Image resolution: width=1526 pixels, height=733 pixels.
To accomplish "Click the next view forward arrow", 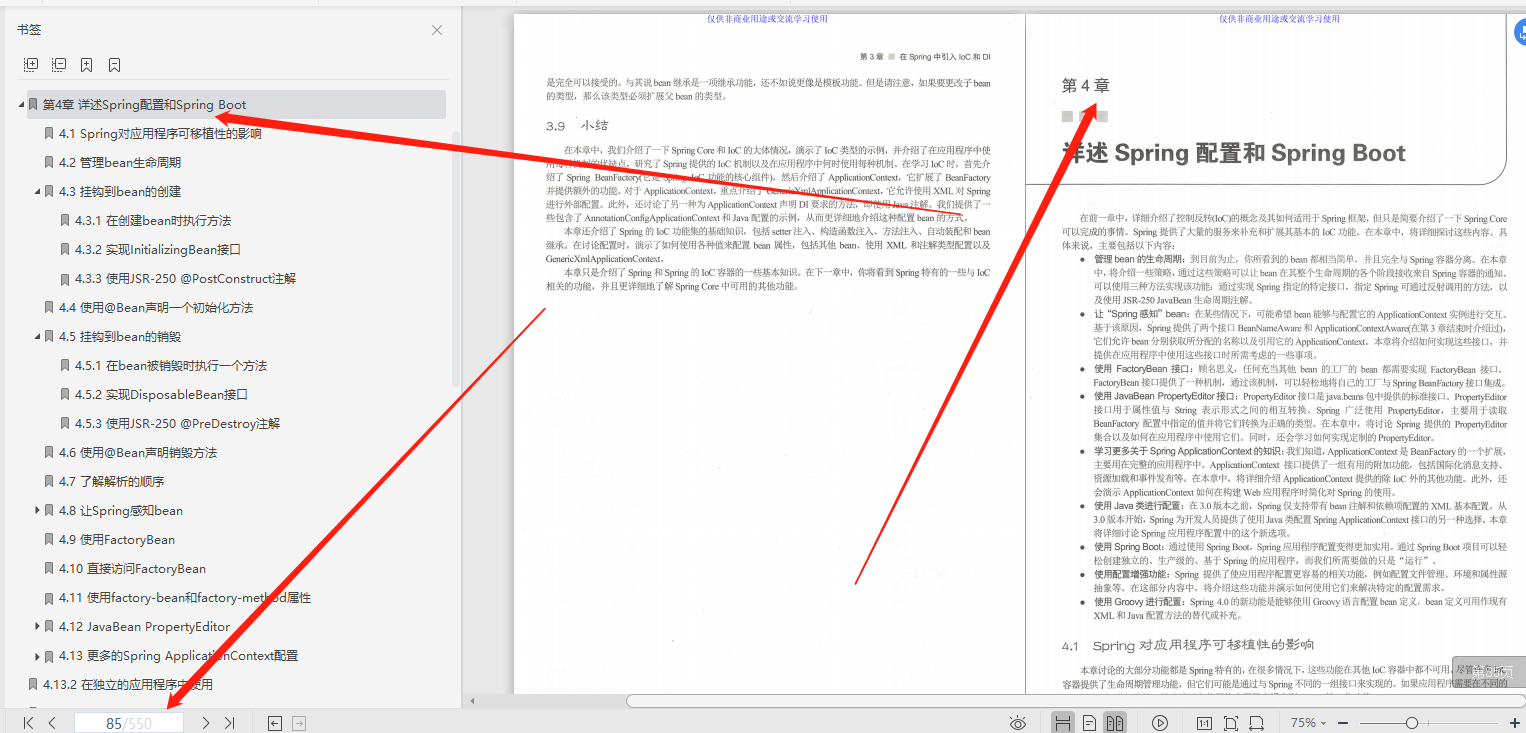I will click(x=298, y=723).
